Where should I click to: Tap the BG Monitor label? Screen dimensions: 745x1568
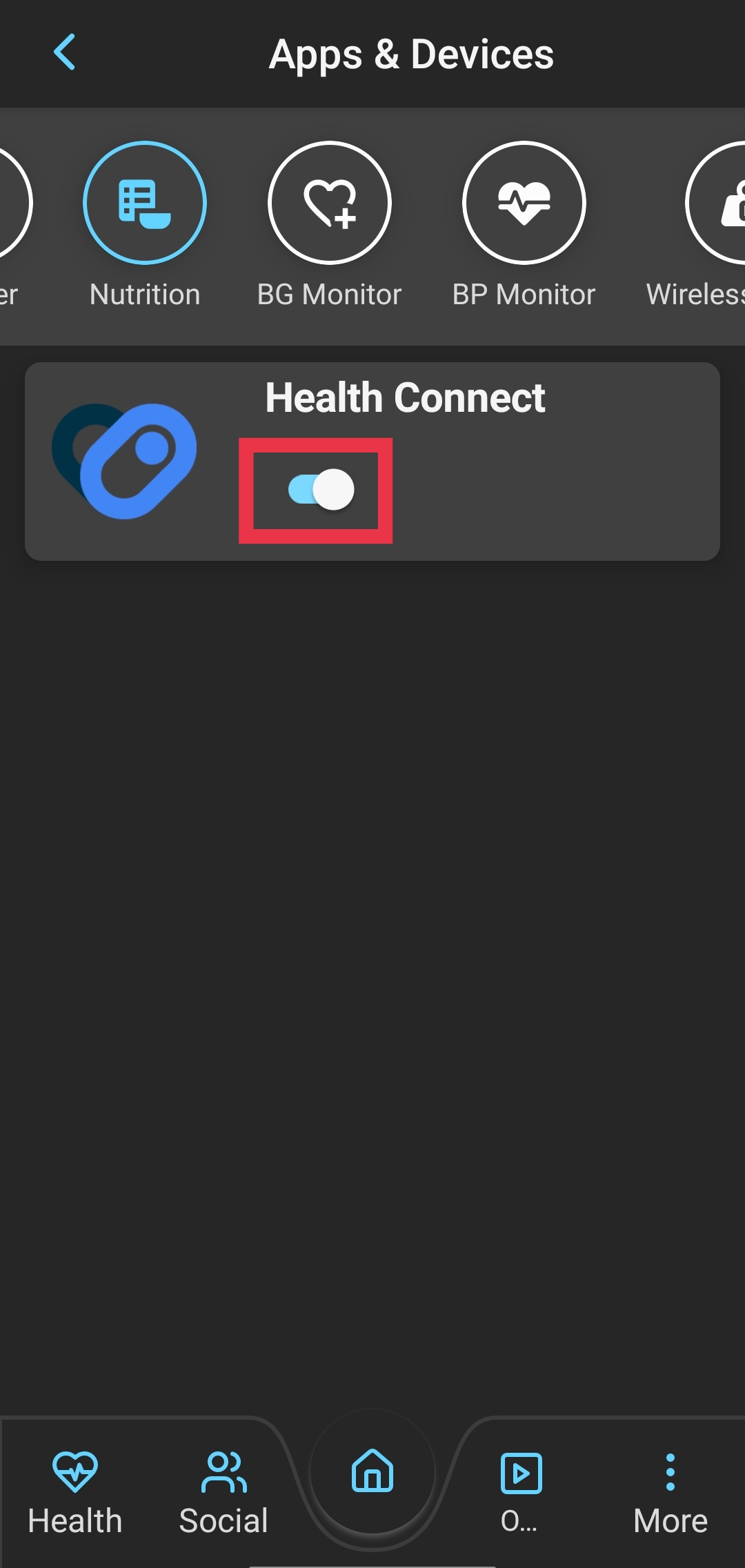[330, 295]
